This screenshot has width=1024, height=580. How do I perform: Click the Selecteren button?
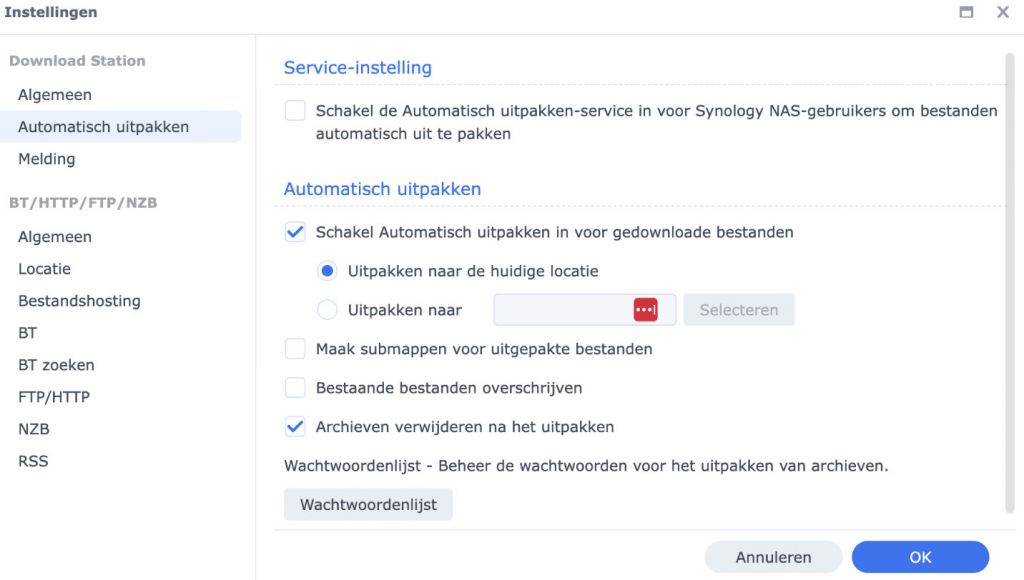pos(738,310)
